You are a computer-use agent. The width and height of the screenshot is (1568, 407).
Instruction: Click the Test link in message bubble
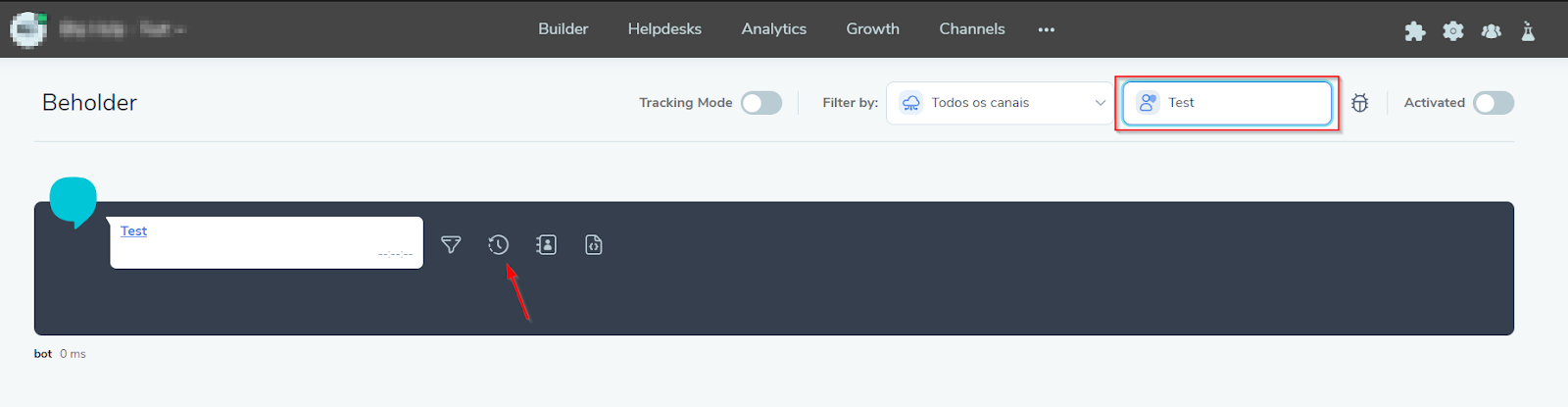click(133, 231)
